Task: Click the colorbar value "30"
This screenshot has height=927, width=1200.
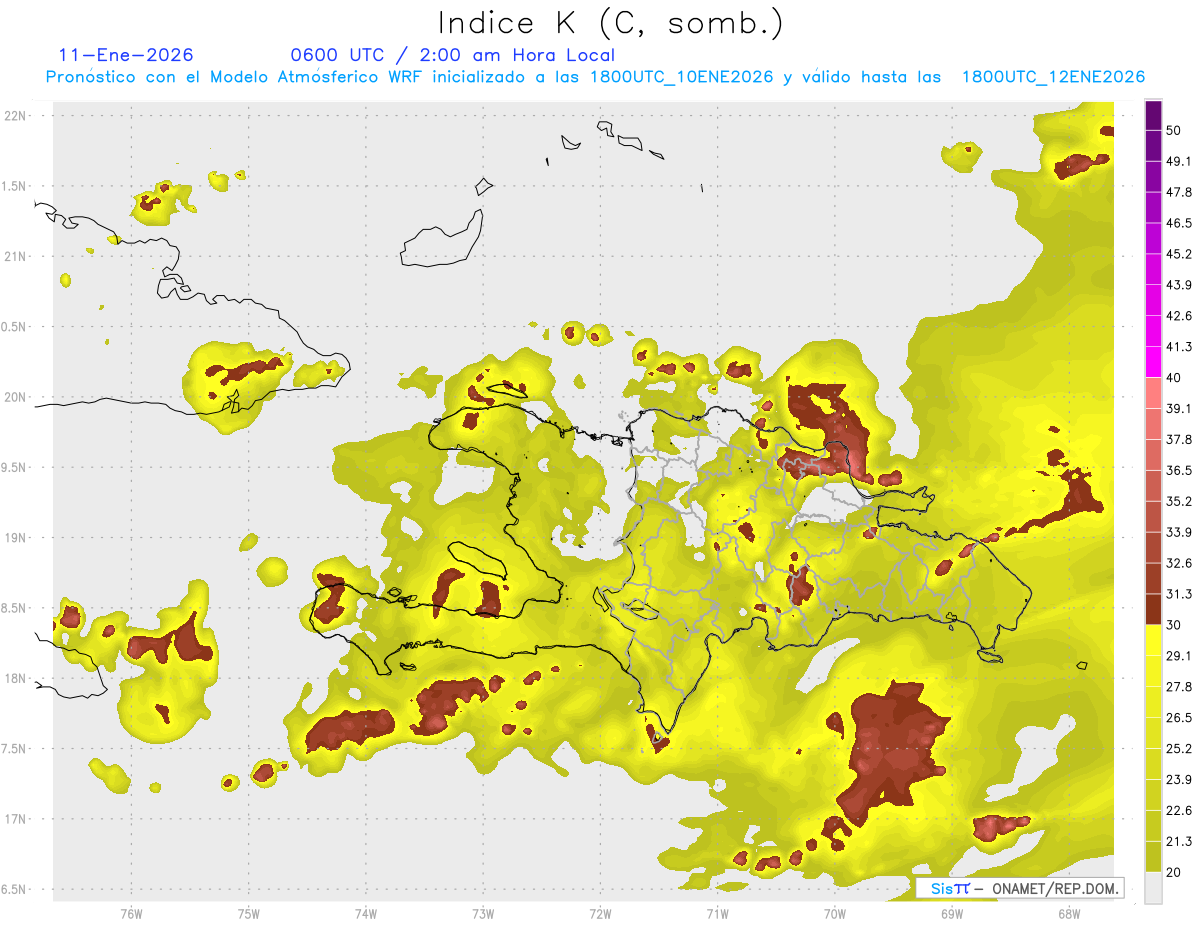Action: pos(1174,625)
